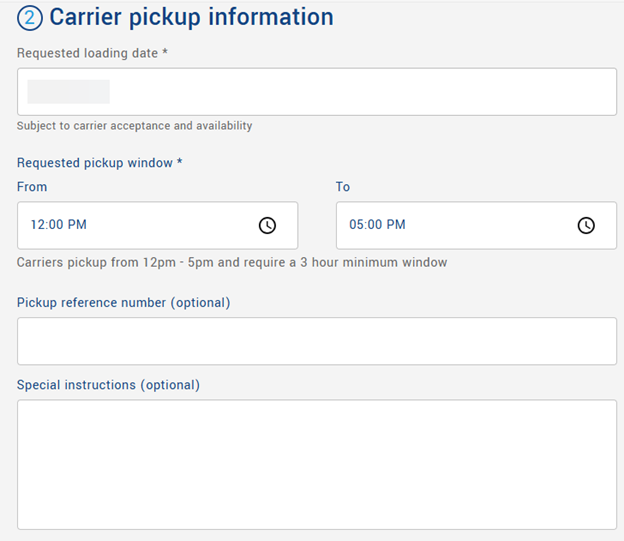Screen dimensions: 624x541
Task: Click the Pickup reference number (optional) label
Action: click(123, 303)
